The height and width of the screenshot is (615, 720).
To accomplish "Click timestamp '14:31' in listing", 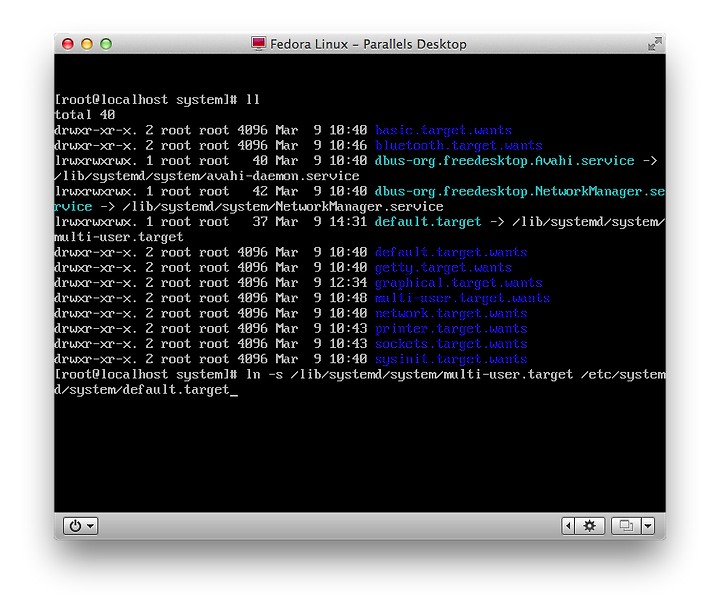I will [348, 222].
